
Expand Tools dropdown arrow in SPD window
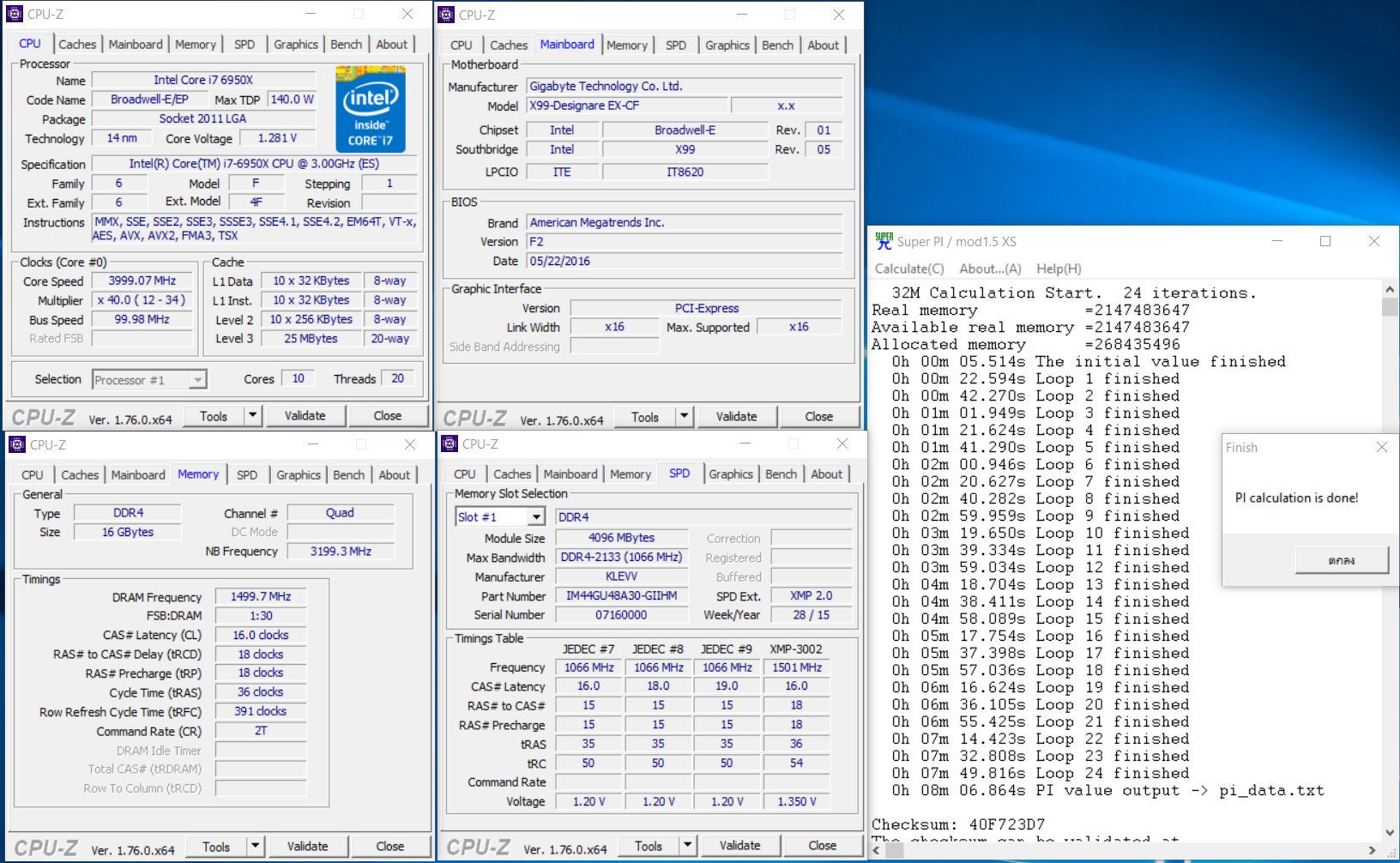pos(687,846)
